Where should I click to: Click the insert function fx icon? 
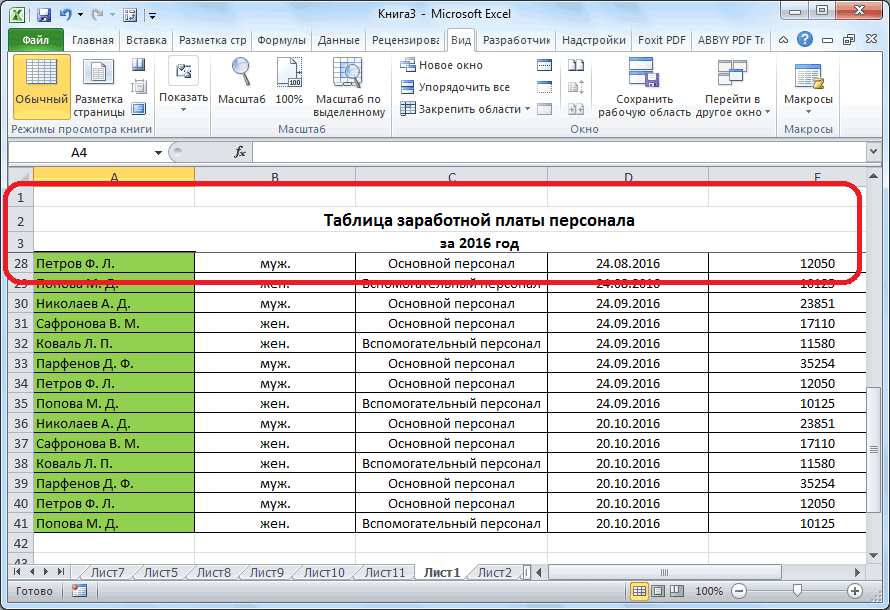[x=240, y=152]
